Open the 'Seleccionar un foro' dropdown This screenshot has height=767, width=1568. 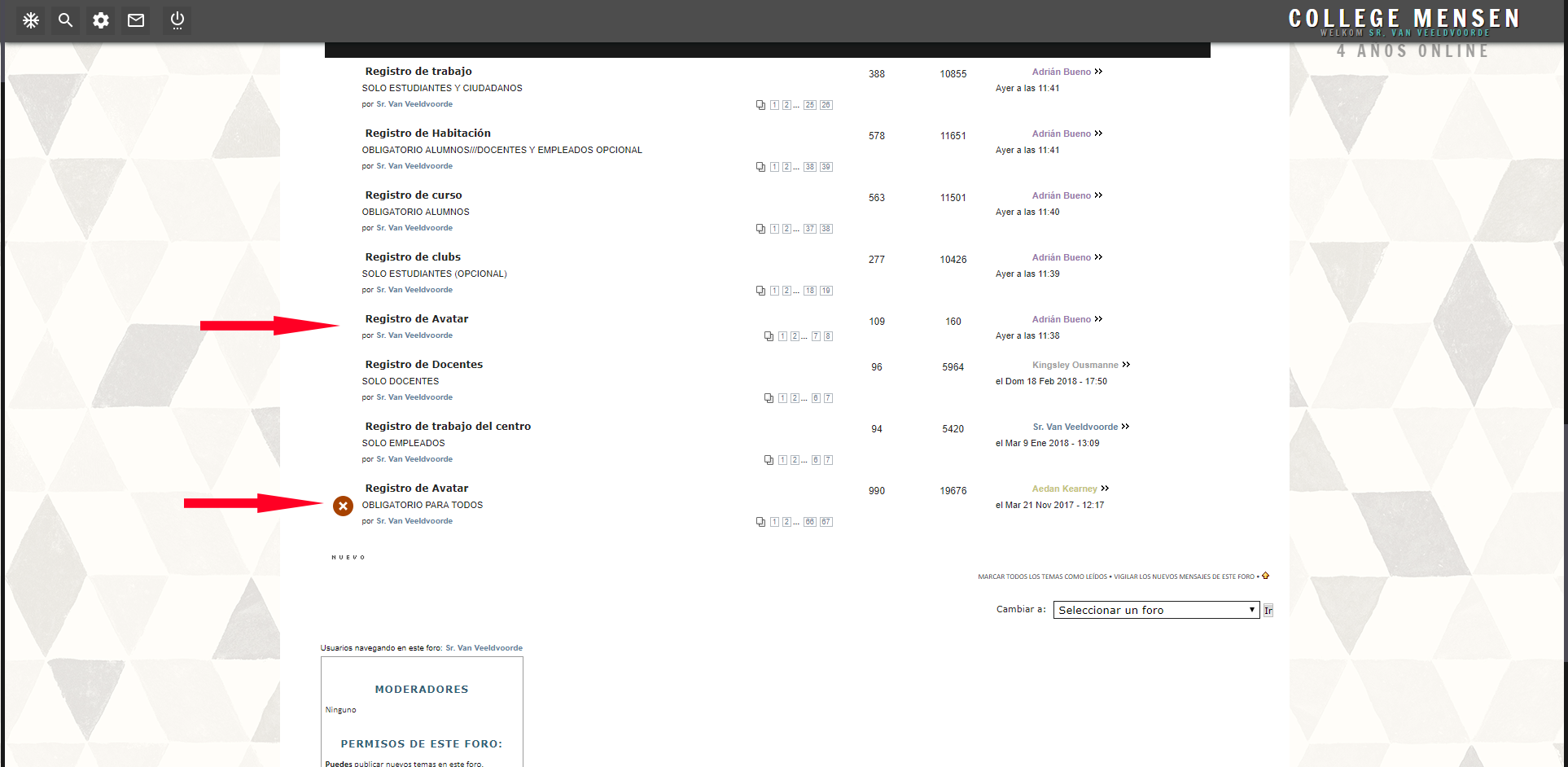point(1157,610)
